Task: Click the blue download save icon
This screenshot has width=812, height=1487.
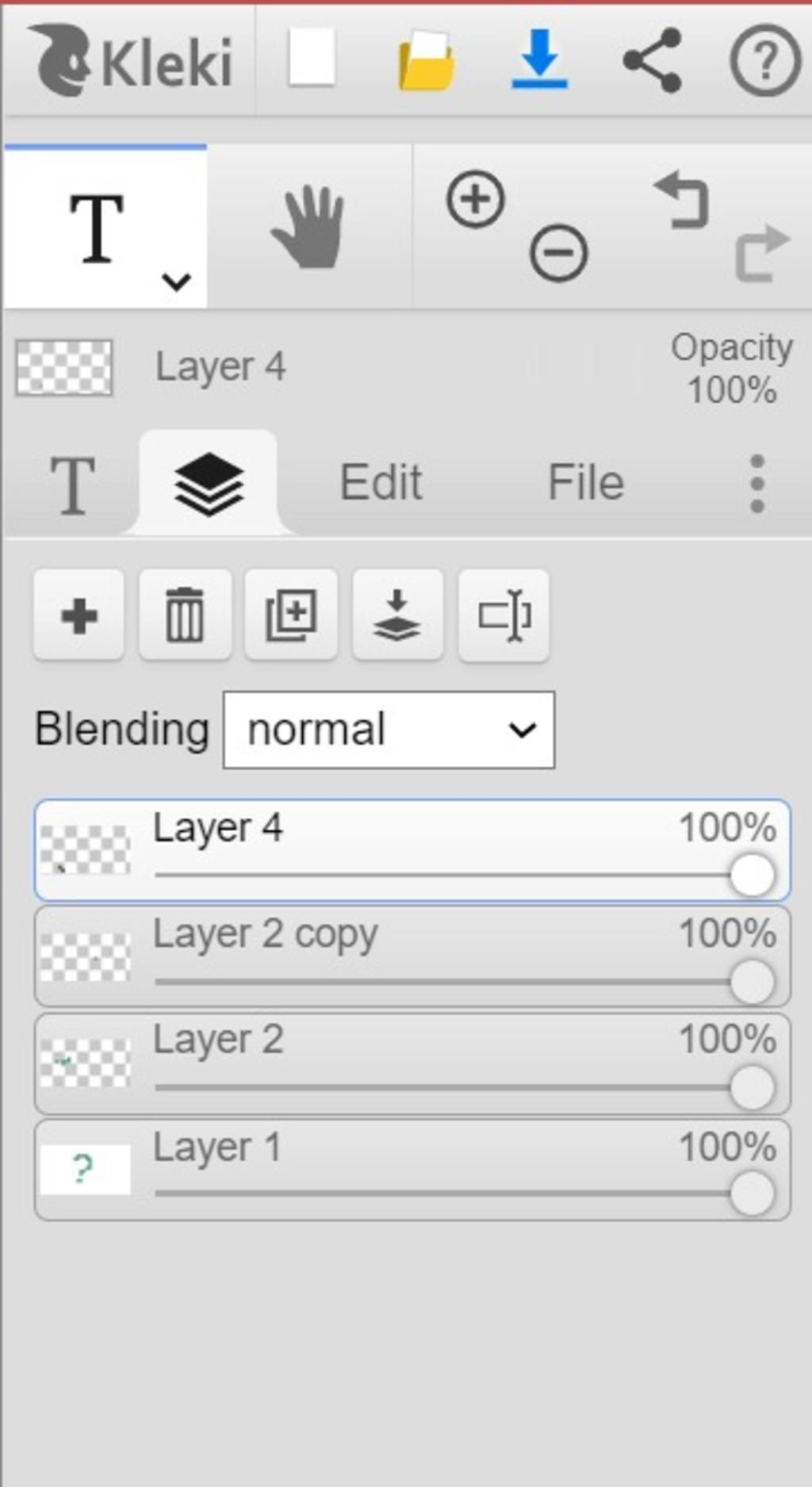Action: (539, 59)
